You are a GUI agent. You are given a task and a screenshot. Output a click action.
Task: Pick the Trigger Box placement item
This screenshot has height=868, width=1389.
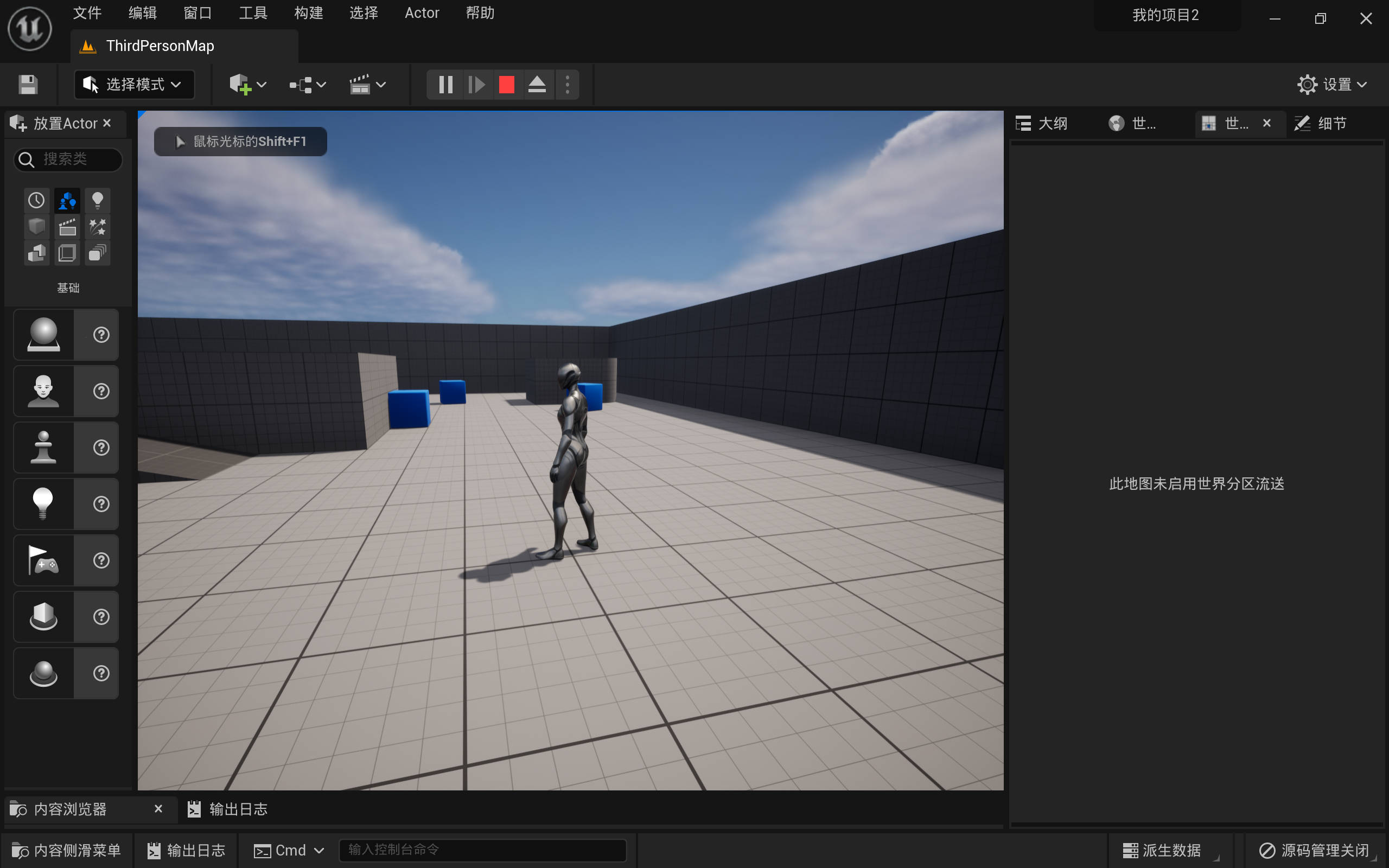[x=43, y=617]
